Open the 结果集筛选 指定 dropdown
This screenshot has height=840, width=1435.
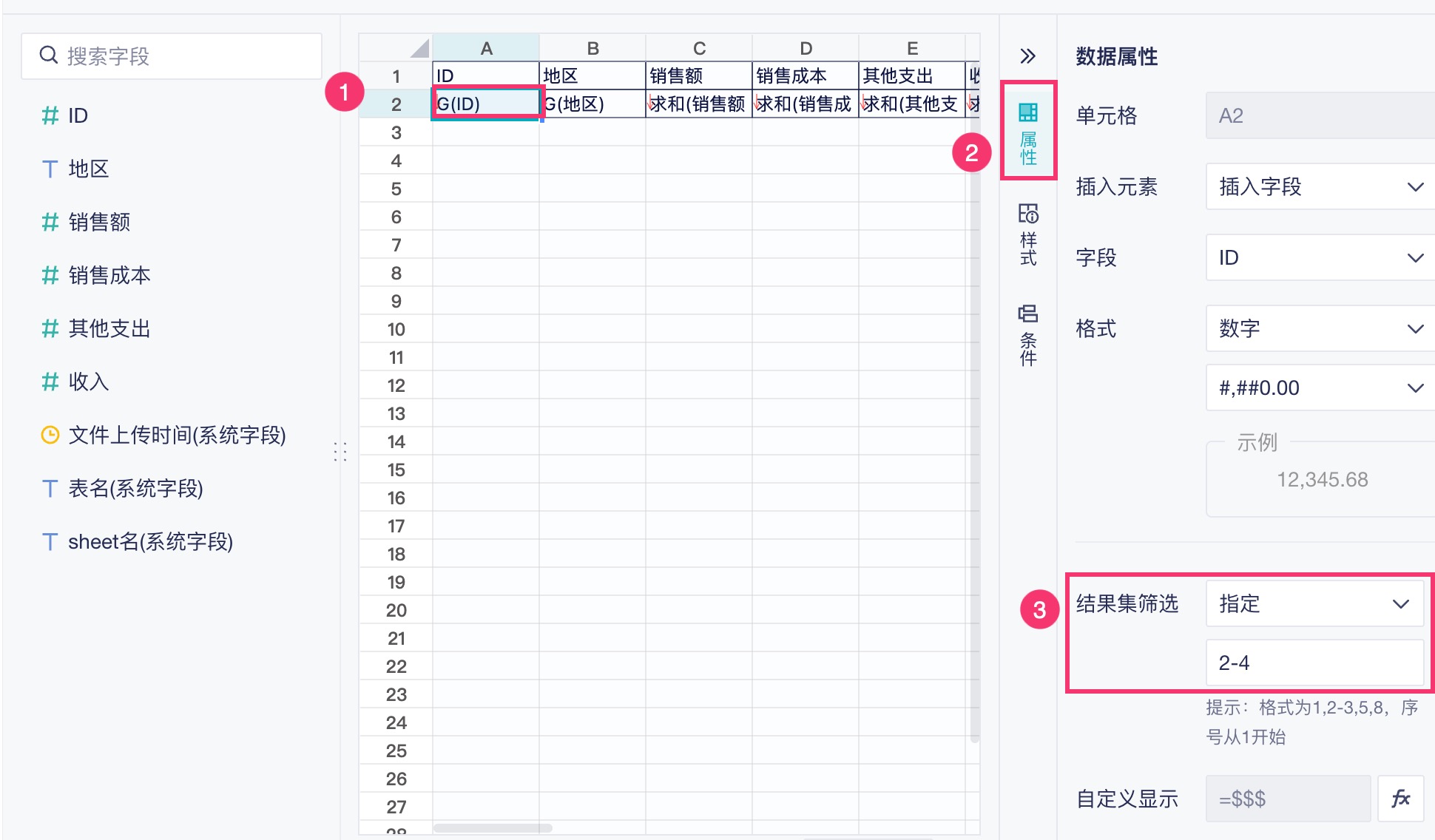(1314, 604)
